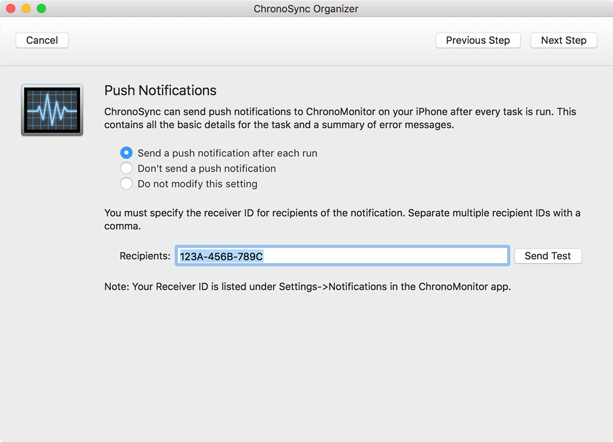This screenshot has width=613, height=442.
Task: Send a test push notification
Action: [548, 256]
